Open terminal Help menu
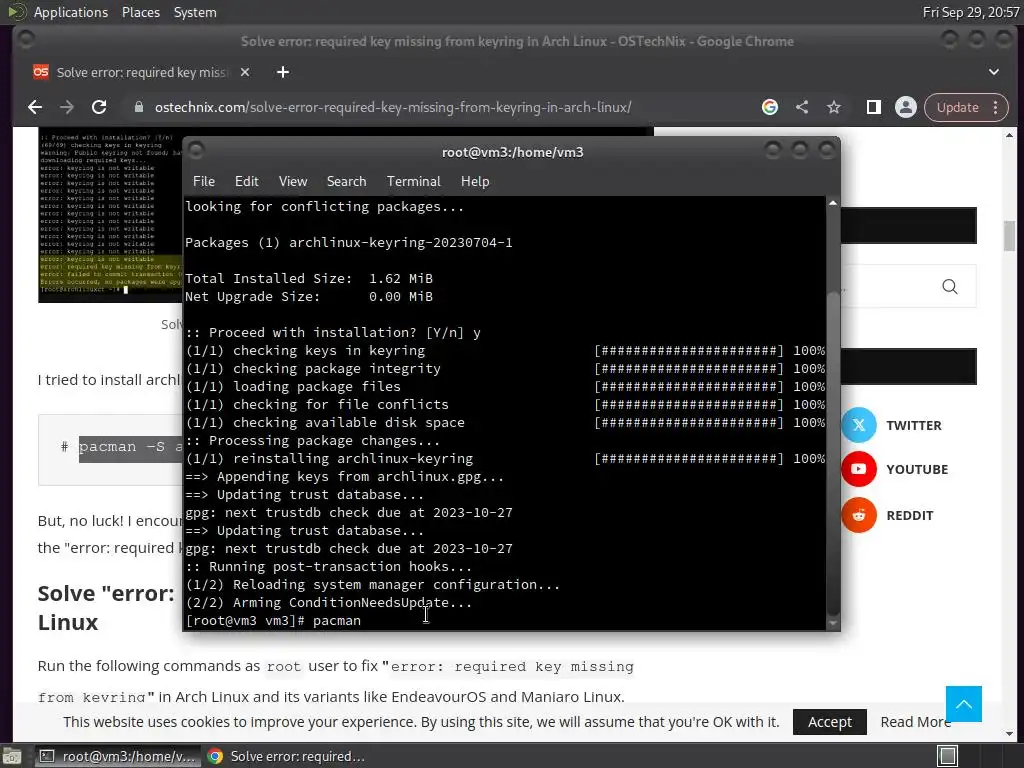Viewport: 1024px width, 768px height. point(475,182)
